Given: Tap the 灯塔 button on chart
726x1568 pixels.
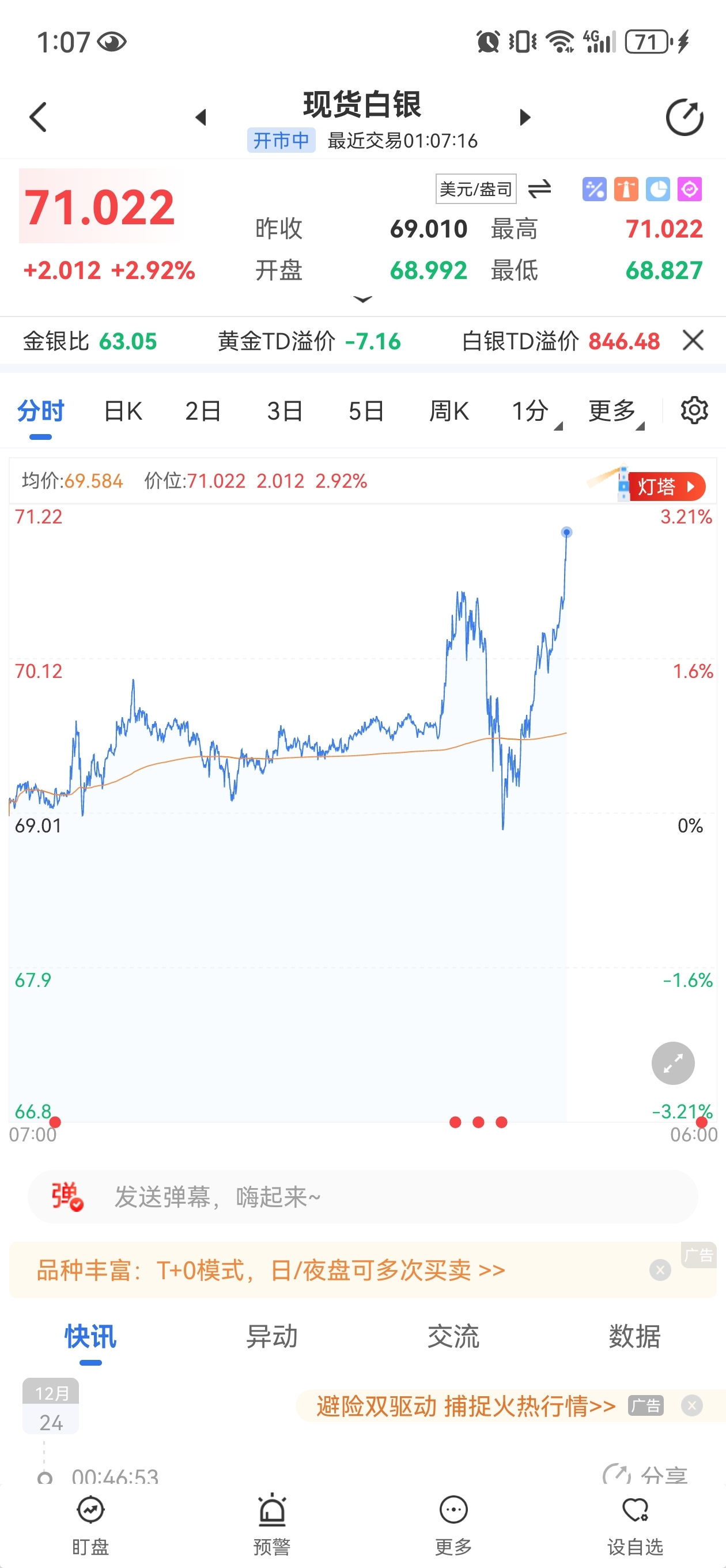Looking at the screenshot, I should coord(665,487).
